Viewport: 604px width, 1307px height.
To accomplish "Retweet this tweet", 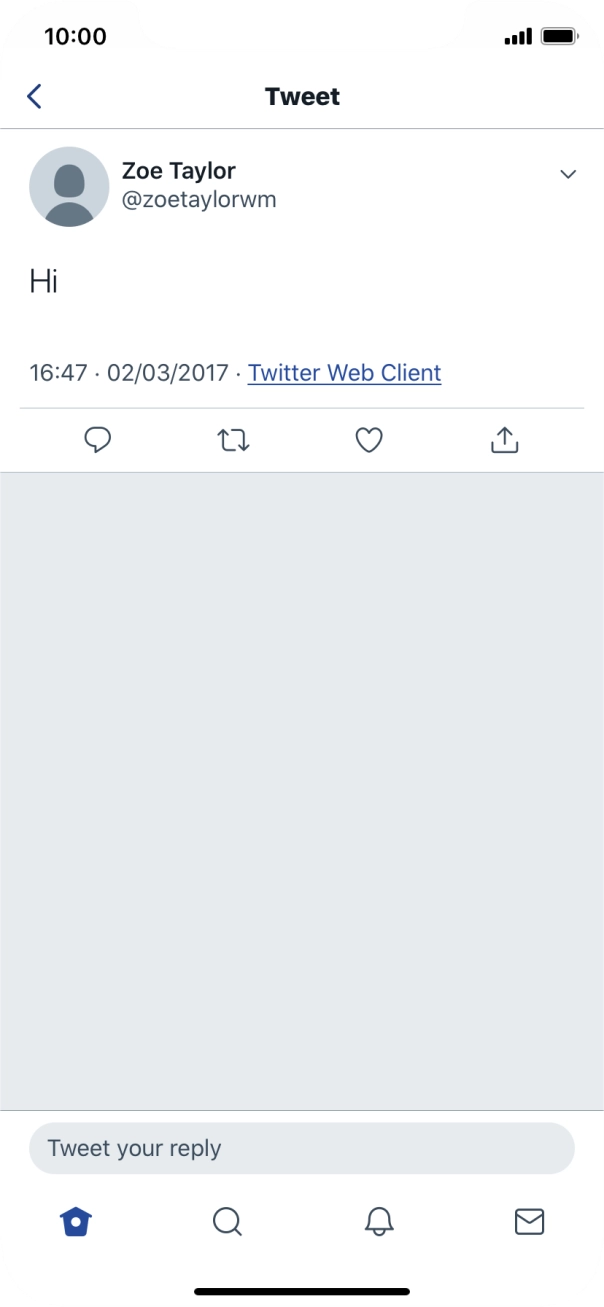I will (233, 440).
